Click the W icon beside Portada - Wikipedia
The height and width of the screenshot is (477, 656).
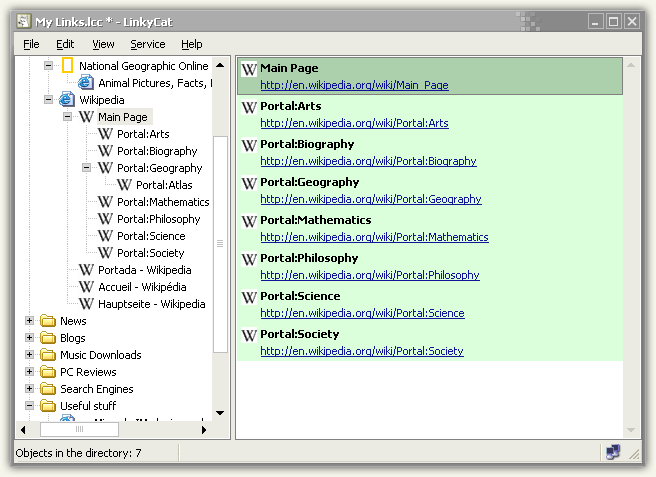[86, 270]
